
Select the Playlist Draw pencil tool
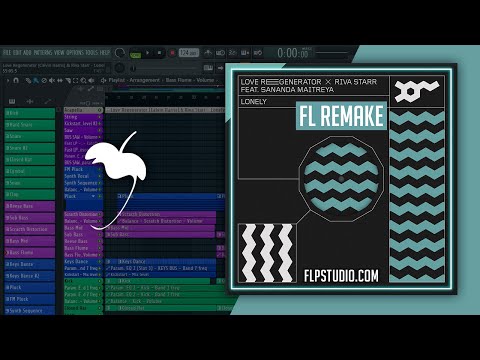(29, 80)
